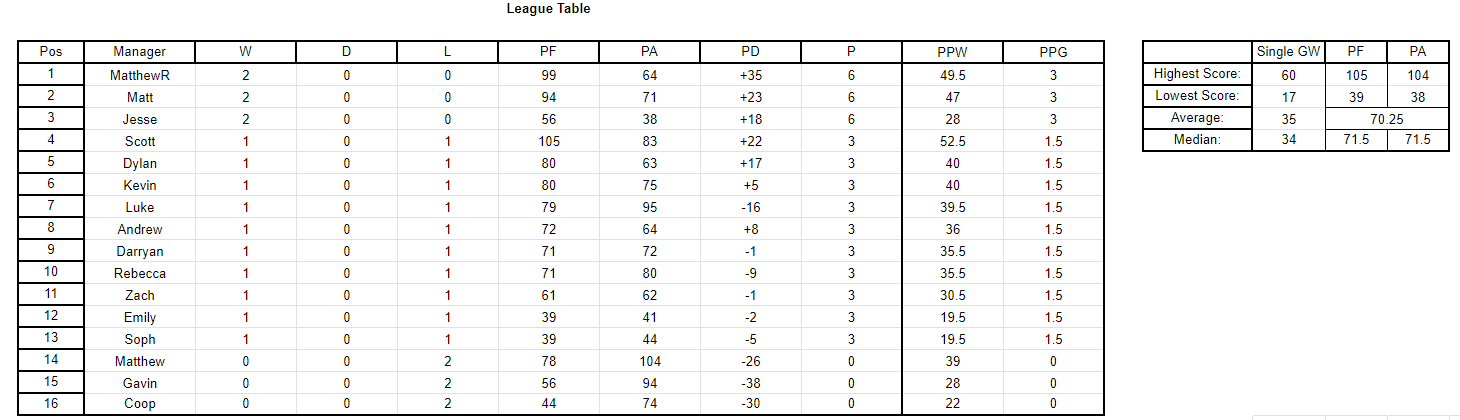This screenshot has height=420, width=1460.
Task: Select the PPW column header cell
Action: pyautogui.click(x=952, y=52)
